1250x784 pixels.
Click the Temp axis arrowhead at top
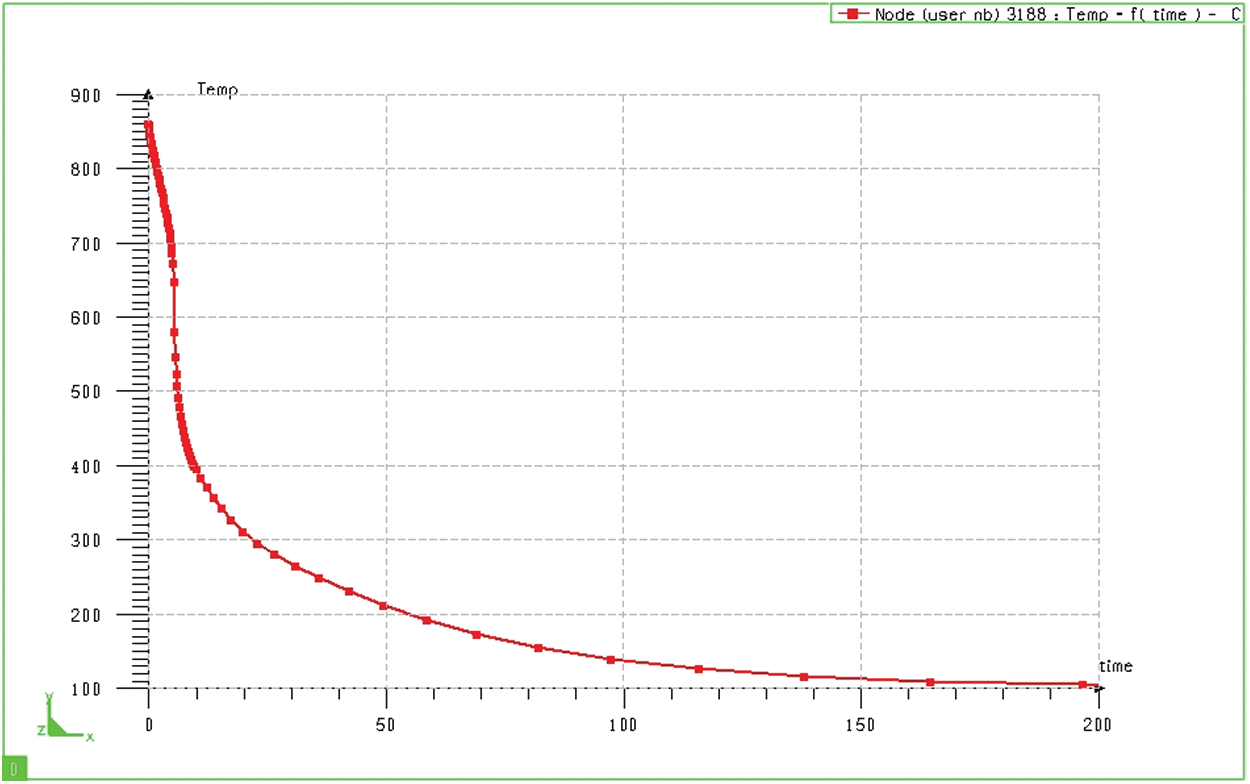[x=148, y=95]
